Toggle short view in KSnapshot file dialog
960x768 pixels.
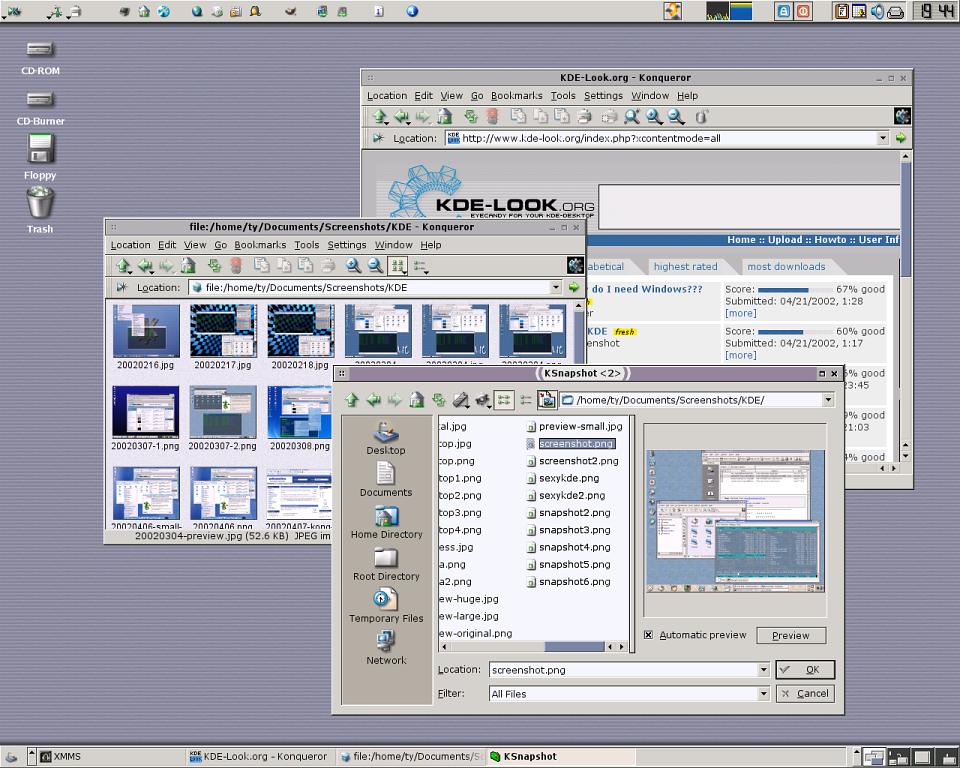[504, 400]
